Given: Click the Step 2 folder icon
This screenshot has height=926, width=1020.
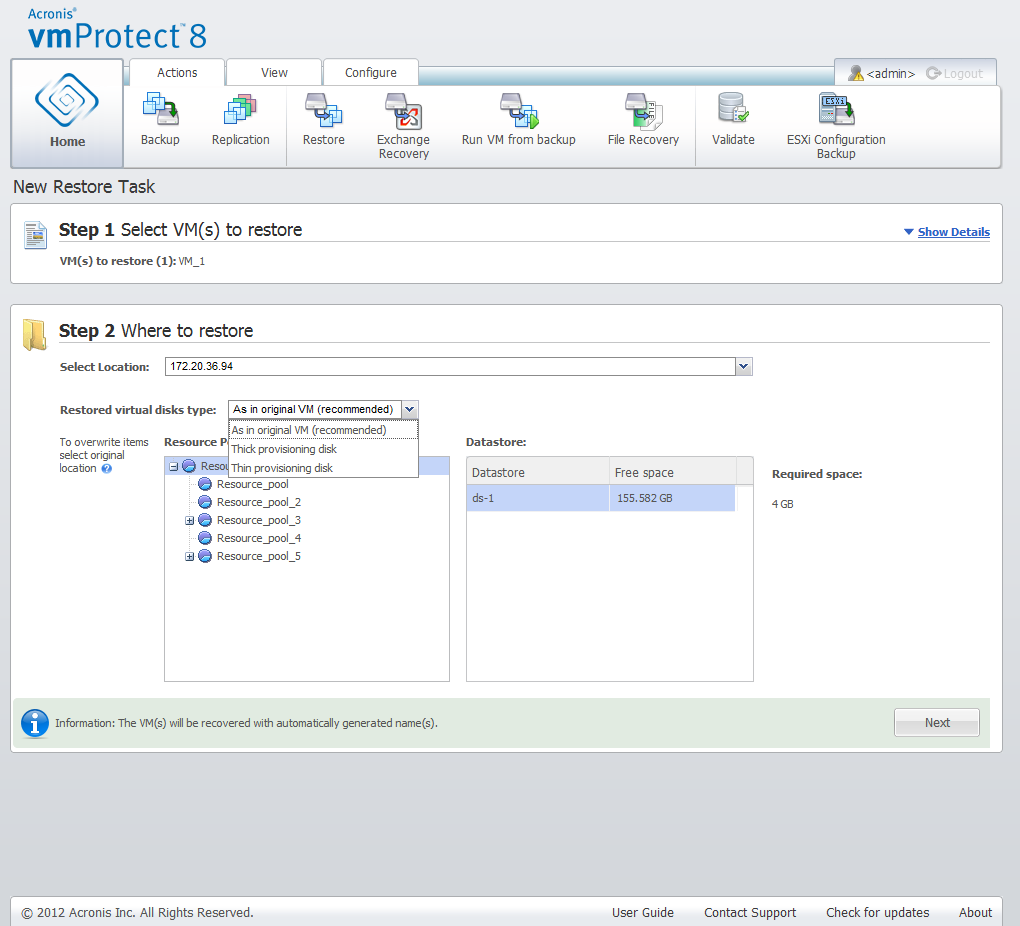Looking at the screenshot, I should point(34,334).
